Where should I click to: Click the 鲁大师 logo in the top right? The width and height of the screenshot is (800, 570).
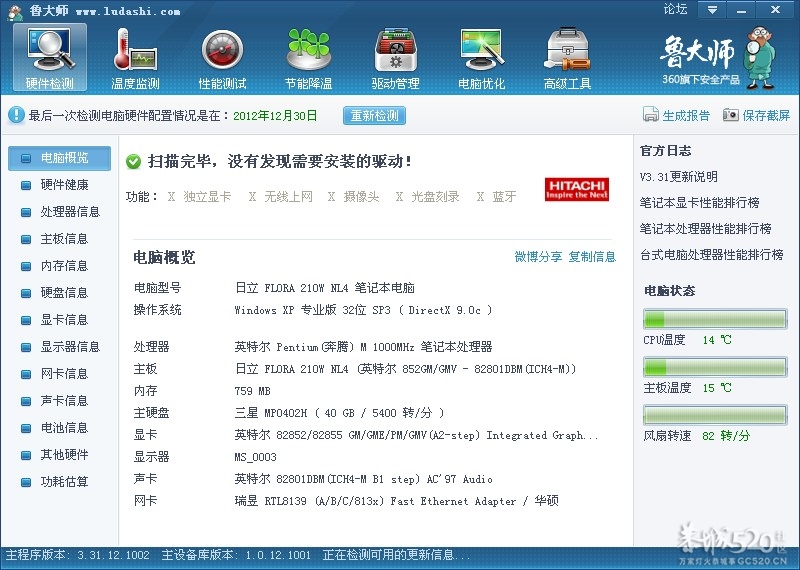click(718, 57)
